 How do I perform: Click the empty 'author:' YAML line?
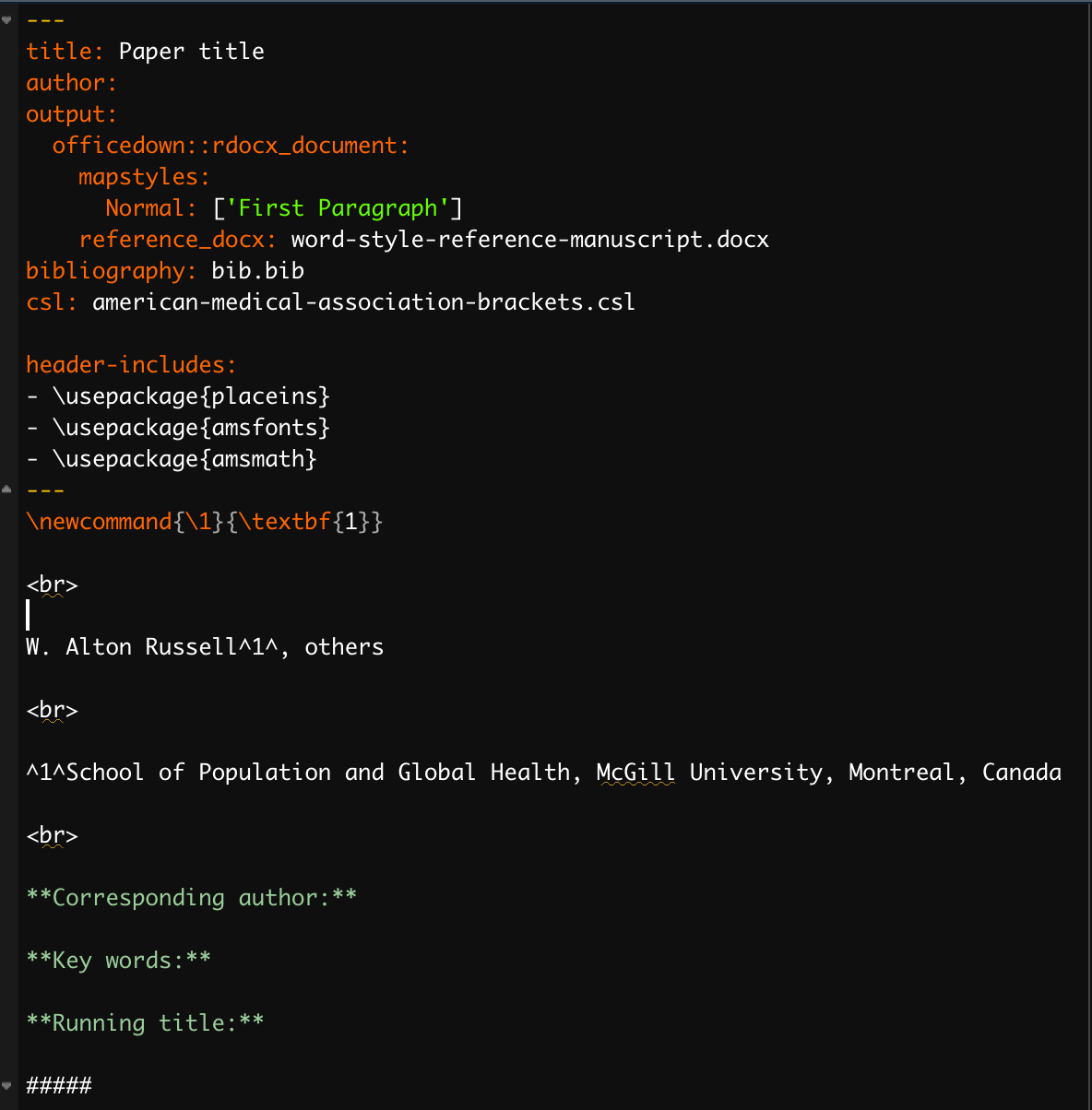coord(71,83)
